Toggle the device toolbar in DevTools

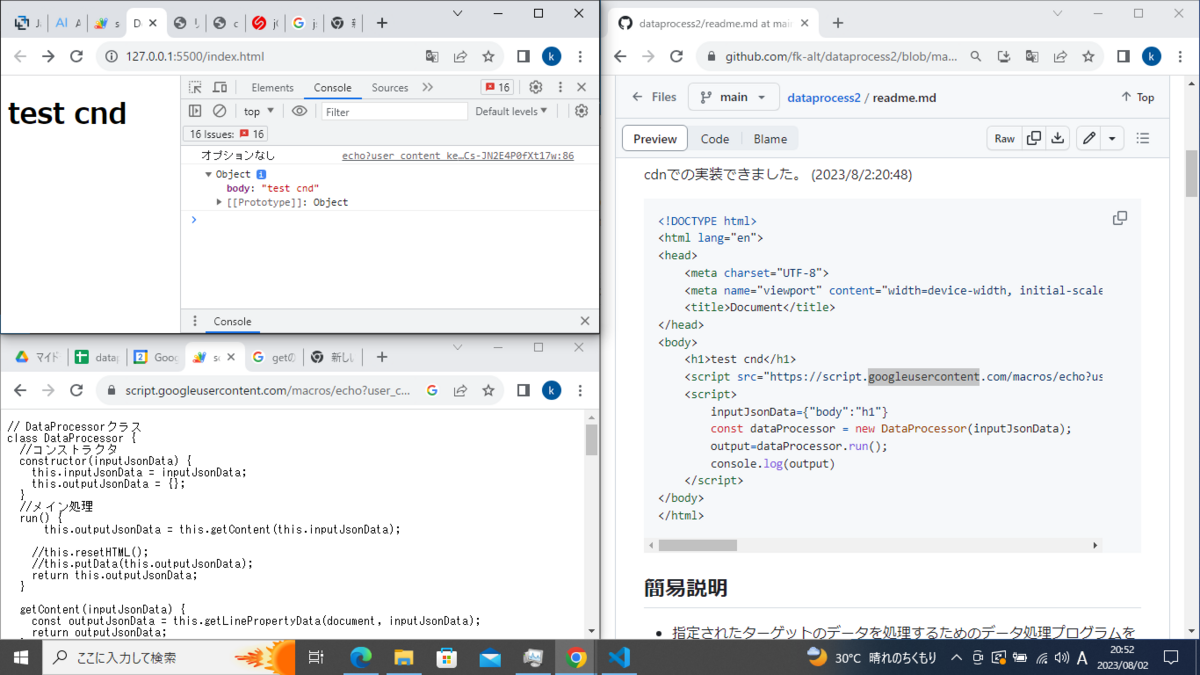click(x=220, y=87)
